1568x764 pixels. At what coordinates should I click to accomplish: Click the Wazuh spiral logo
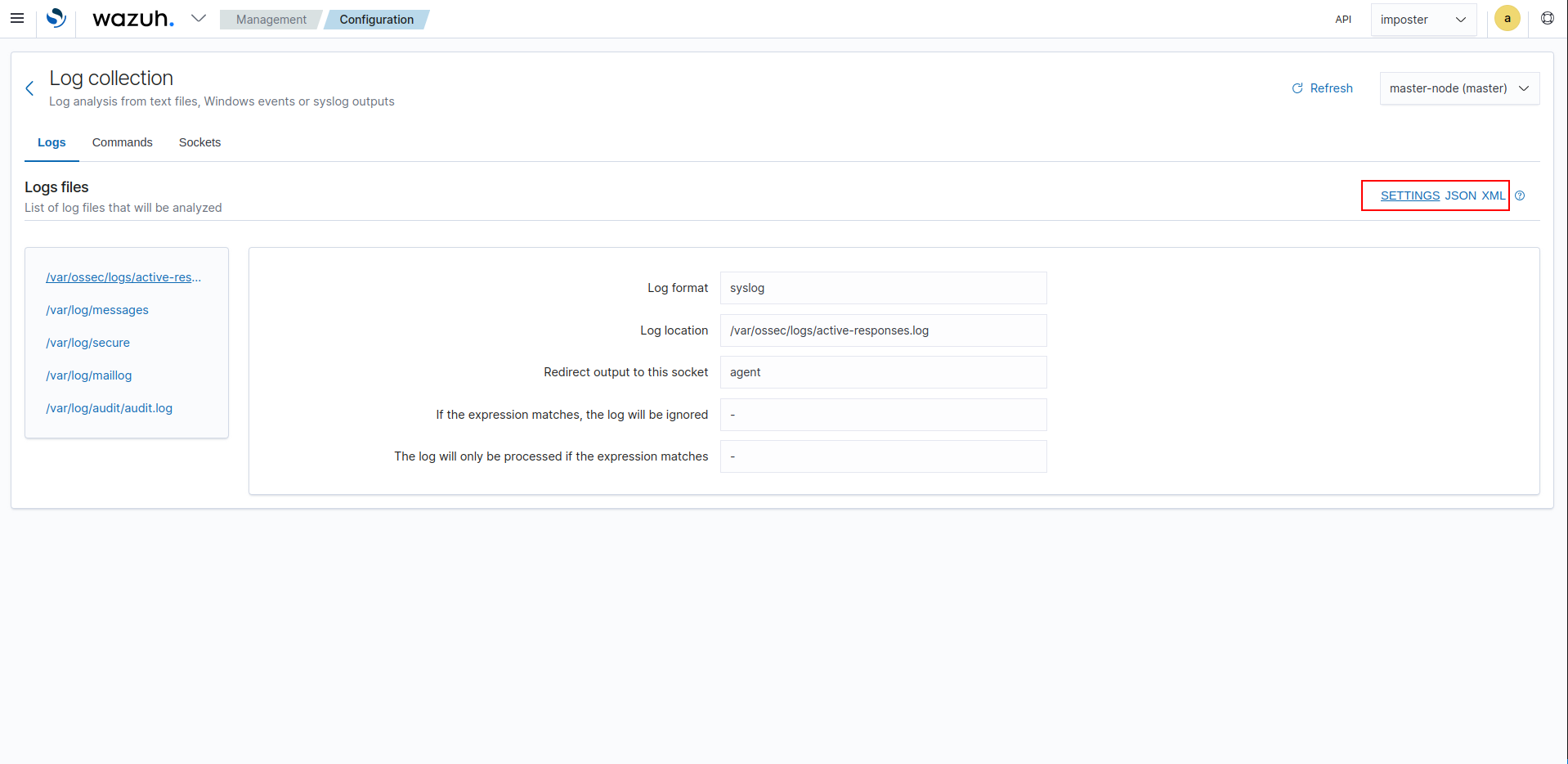55,17
